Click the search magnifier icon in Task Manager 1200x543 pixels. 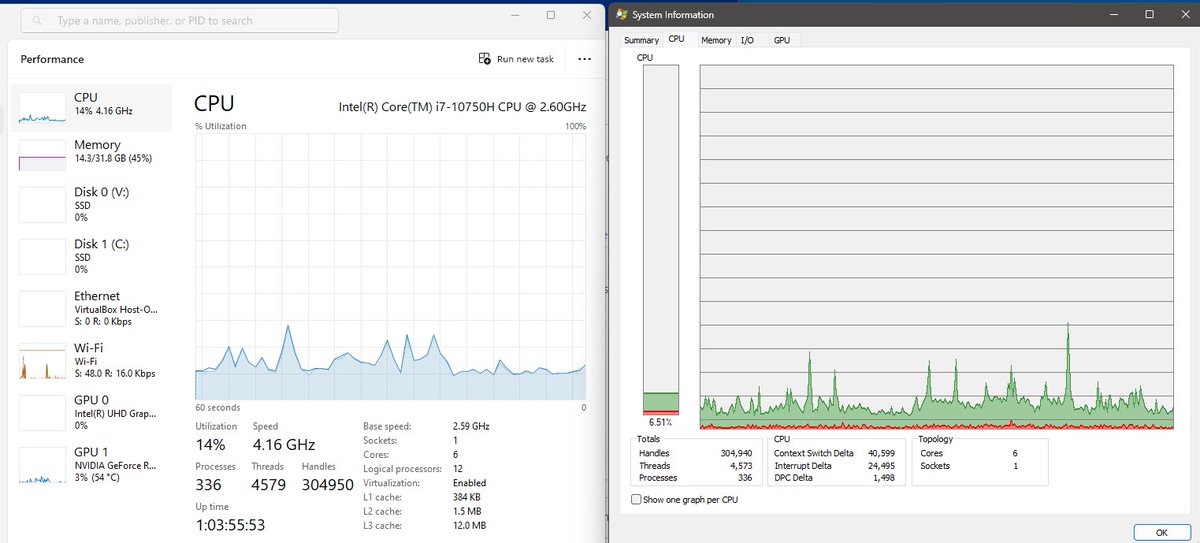point(36,21)
